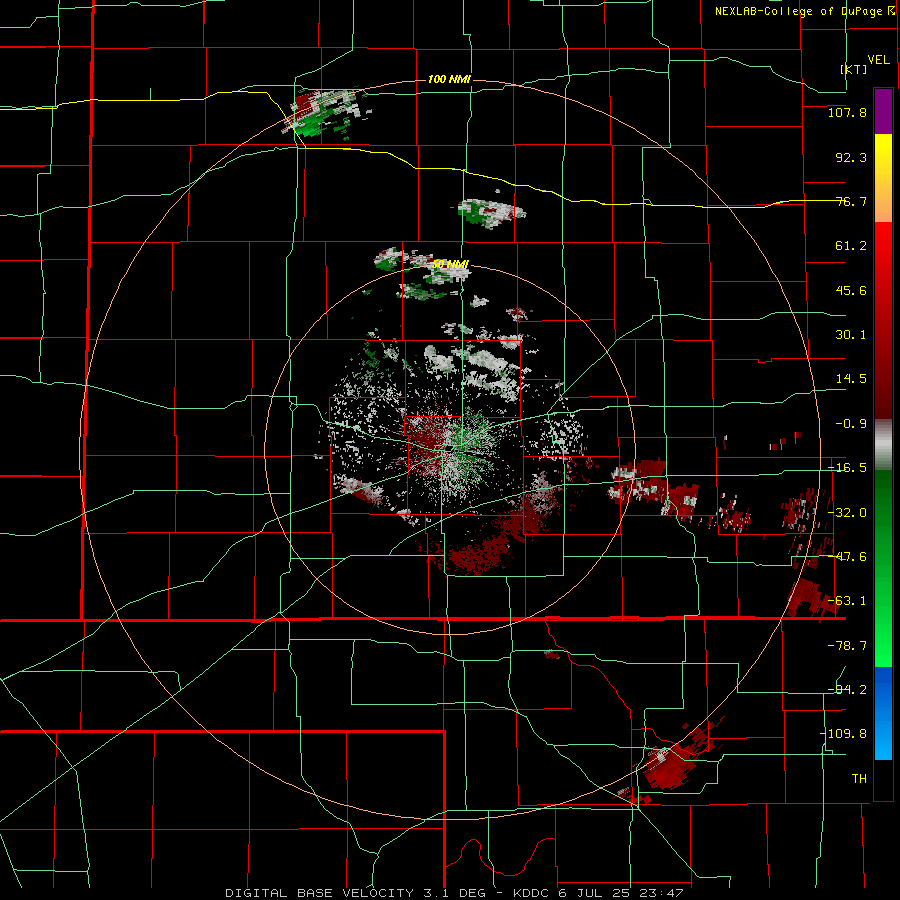Click the 30.1 velocity scale value
This screenshot has height=900, width=900.
pyautogui.click(x=851, y=335)
